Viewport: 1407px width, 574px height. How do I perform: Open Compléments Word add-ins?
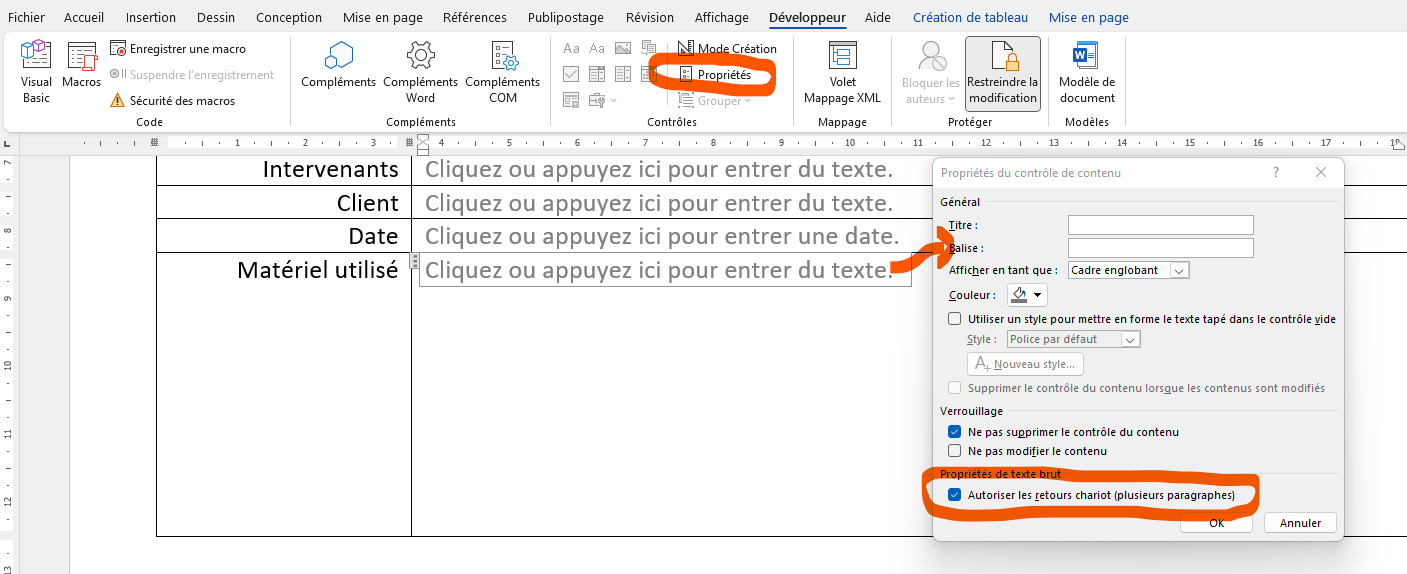pyautogui.click(x=420, y=72)
